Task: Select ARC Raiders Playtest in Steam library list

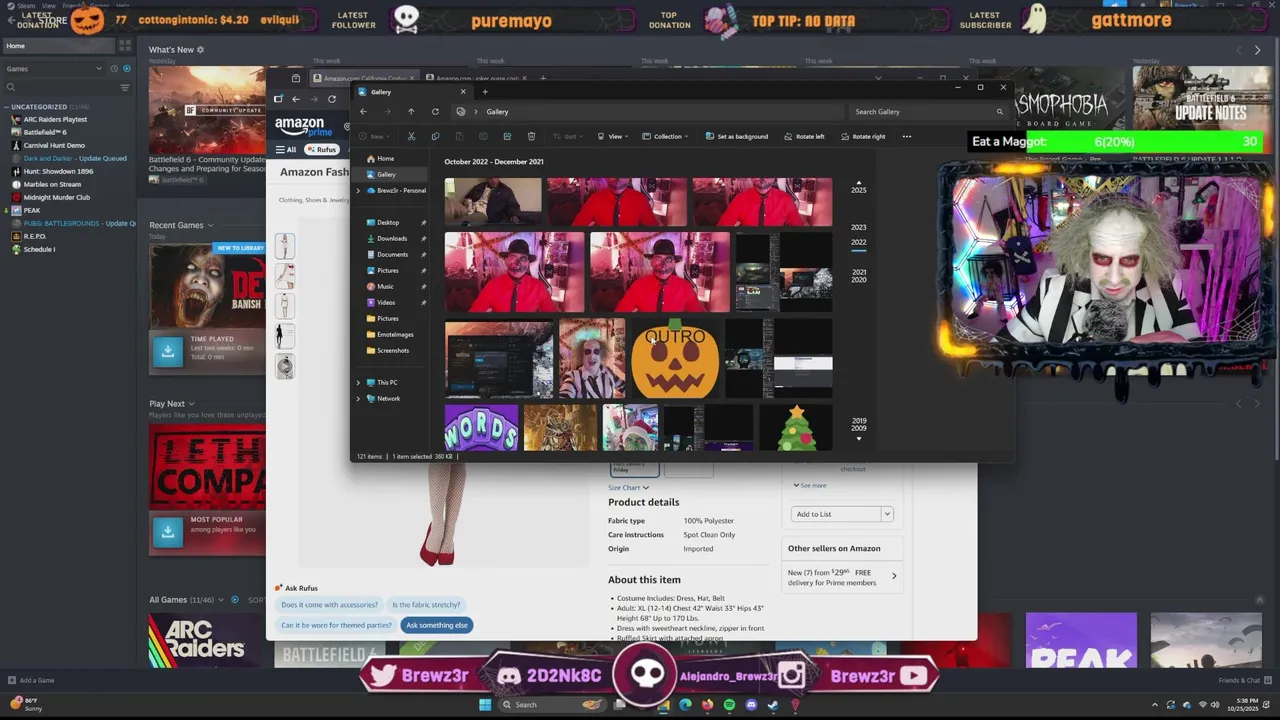Action: pyautogui.click(x=55, y=119)
